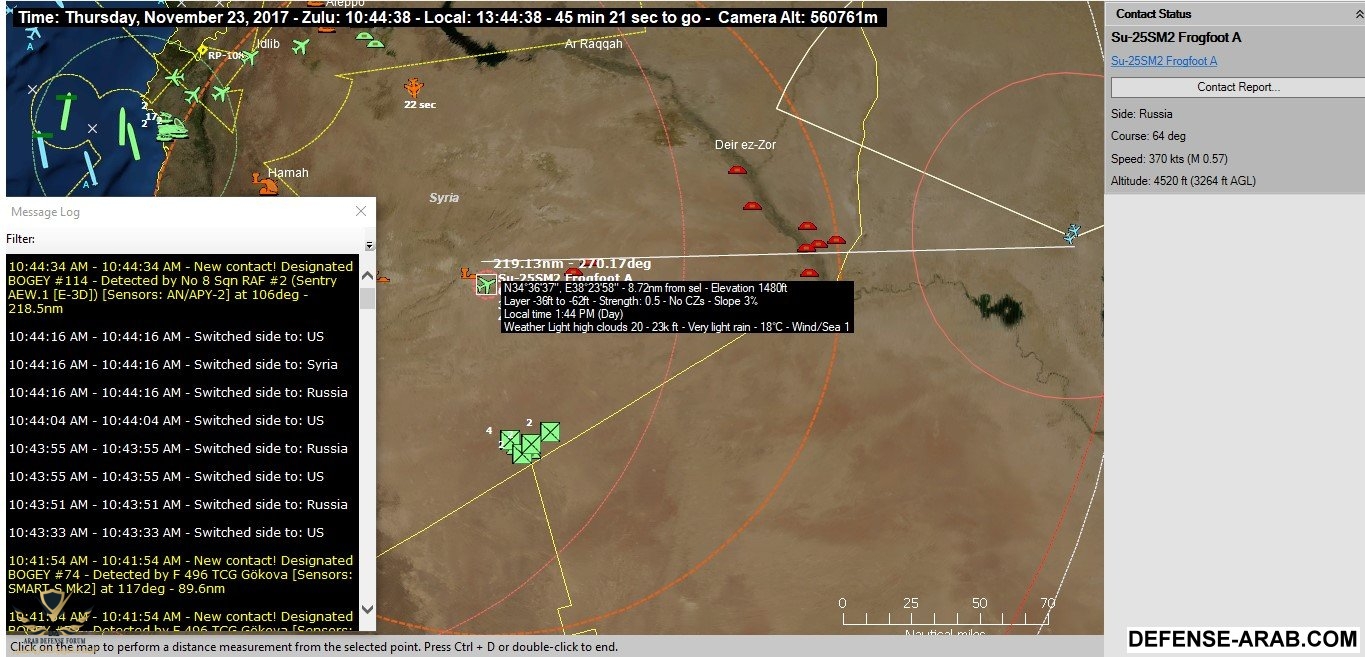This screenshot has width=1365, height=657.
Task: Select the green unit cluster labeled 17 at the coast
Action: point(172,128)
